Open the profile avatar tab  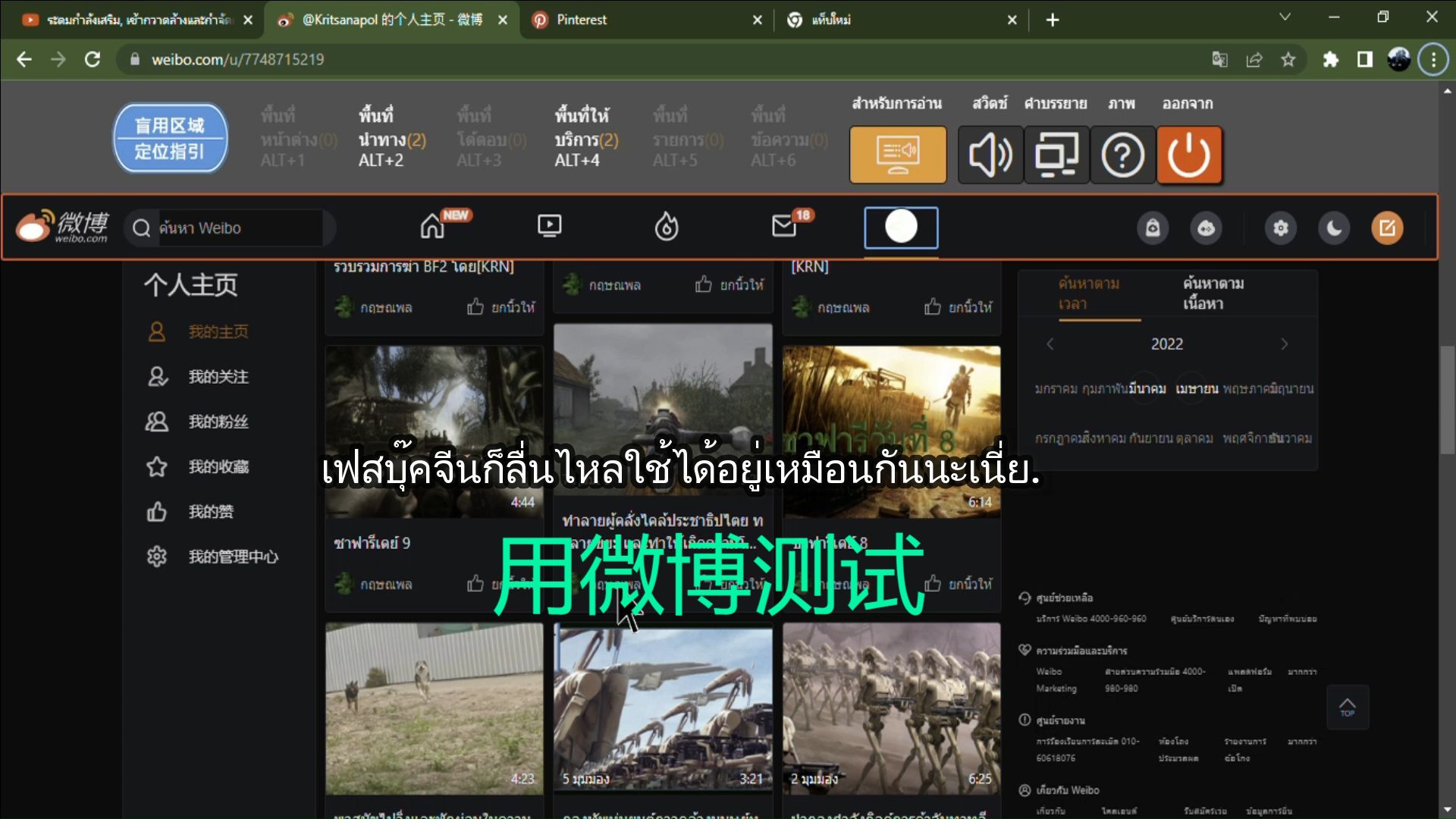point(901,227)
